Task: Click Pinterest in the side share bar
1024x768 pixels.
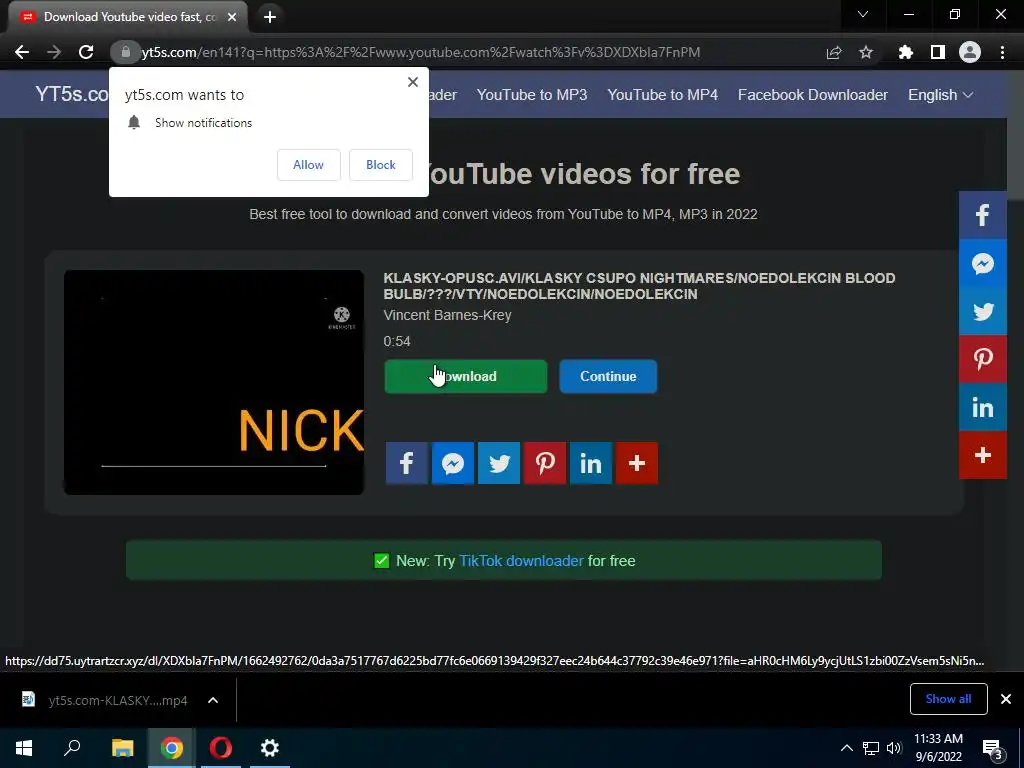Action: point(983,359)
